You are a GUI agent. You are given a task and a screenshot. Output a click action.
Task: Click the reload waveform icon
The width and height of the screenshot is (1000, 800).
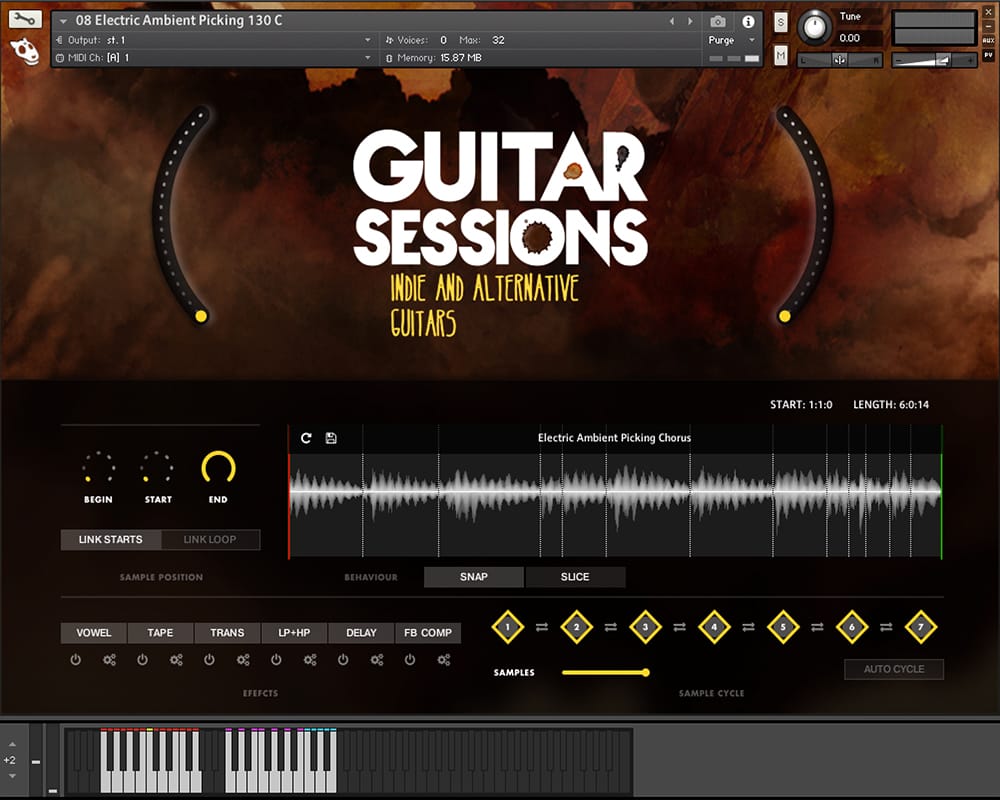click(x=306, y=438)
